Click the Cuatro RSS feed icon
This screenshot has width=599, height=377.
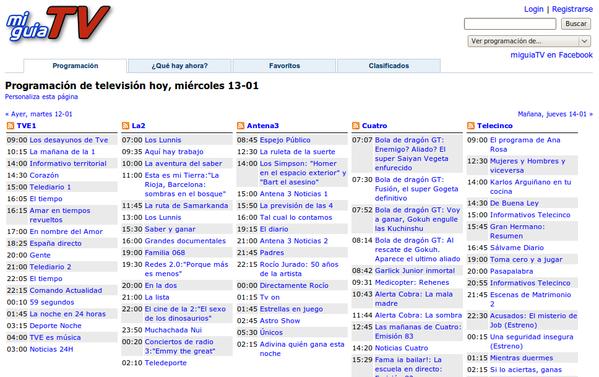[356, 126]
